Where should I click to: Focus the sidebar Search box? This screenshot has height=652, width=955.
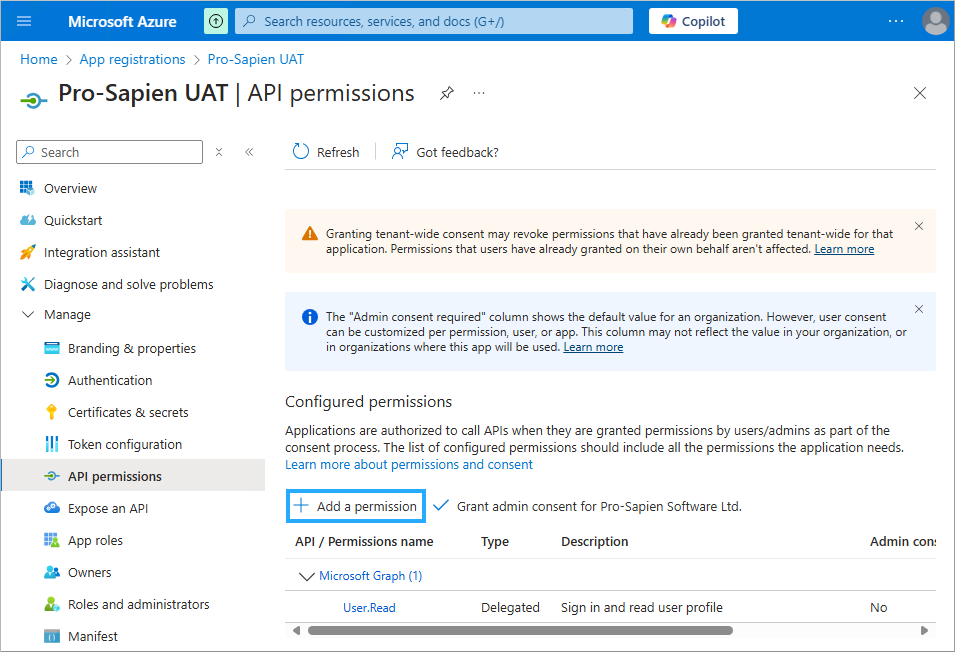tap(118, 152)
